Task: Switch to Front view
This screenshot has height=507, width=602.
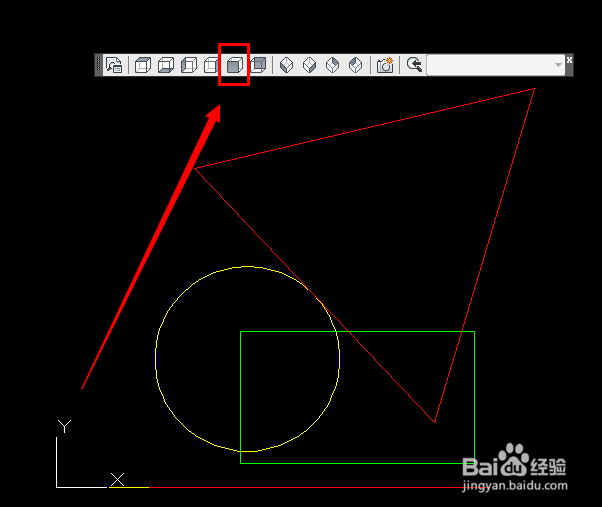Action: tap(235, 65)
